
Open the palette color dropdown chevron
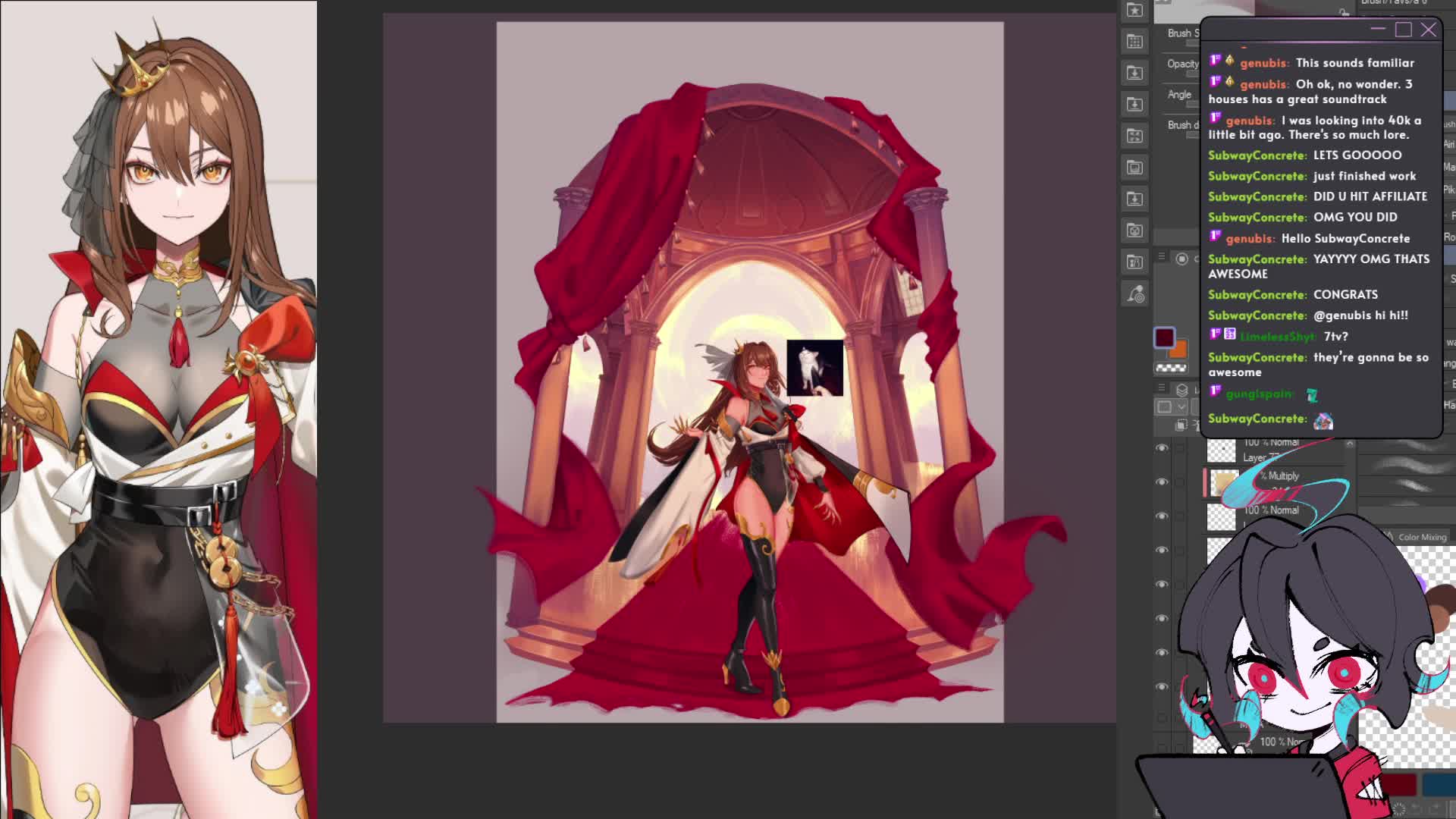tap(1181, 407)
